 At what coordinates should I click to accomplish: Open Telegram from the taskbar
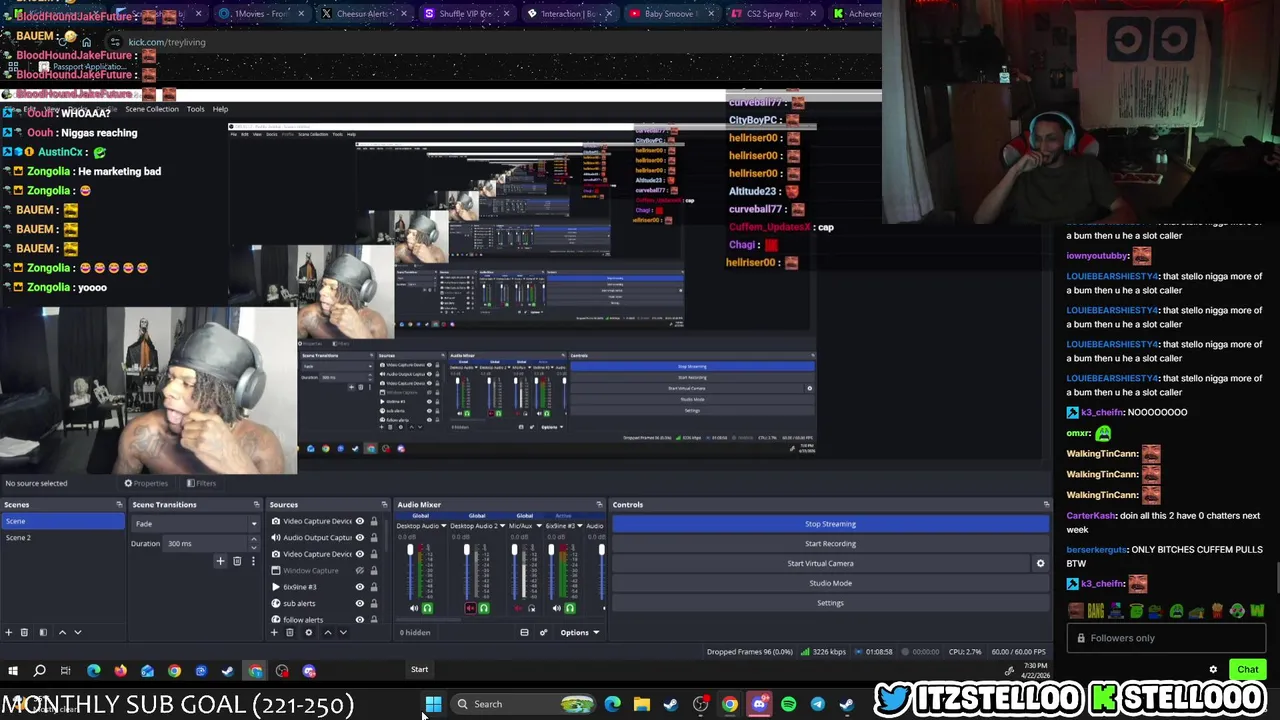817,704
